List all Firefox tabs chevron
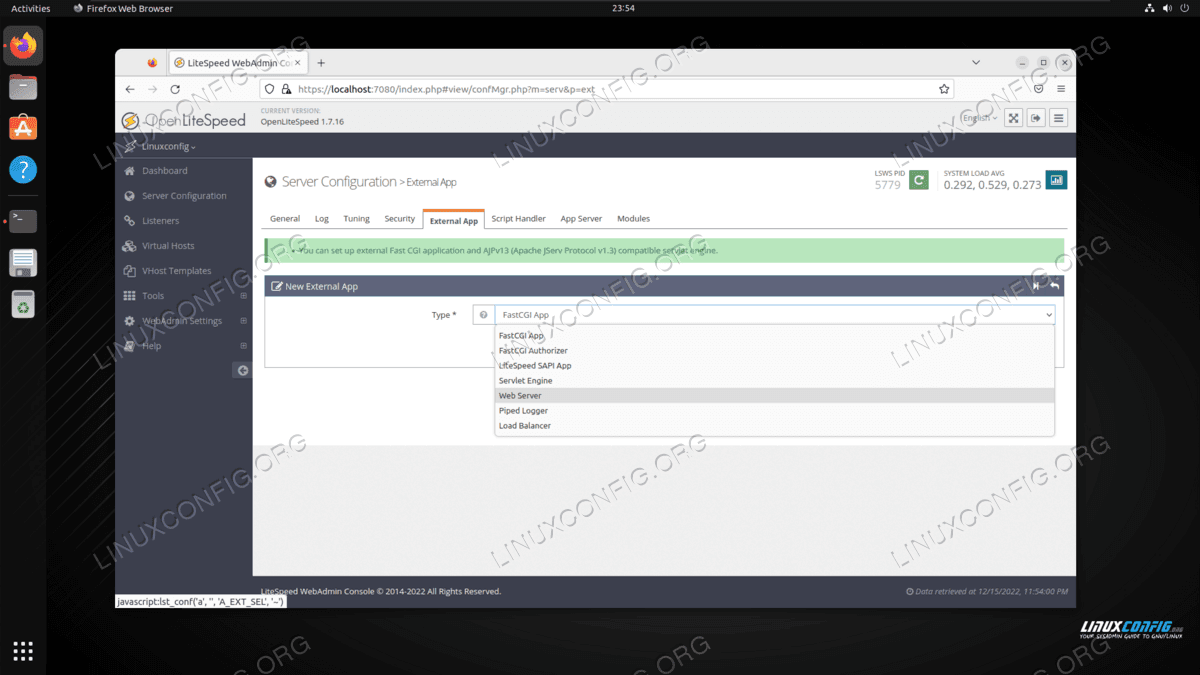 [976, 62]
